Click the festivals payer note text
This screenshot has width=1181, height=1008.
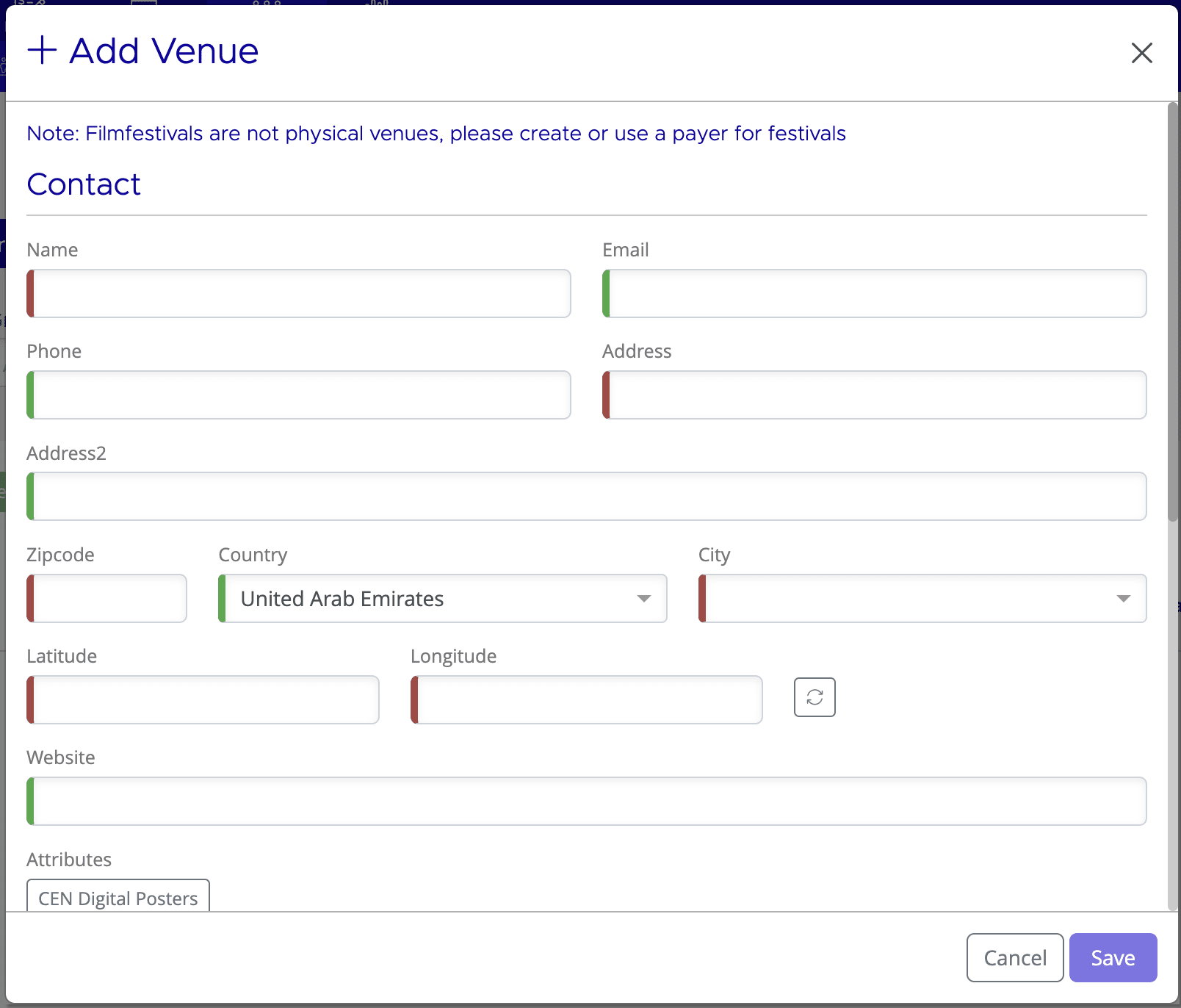pos(436,134)
